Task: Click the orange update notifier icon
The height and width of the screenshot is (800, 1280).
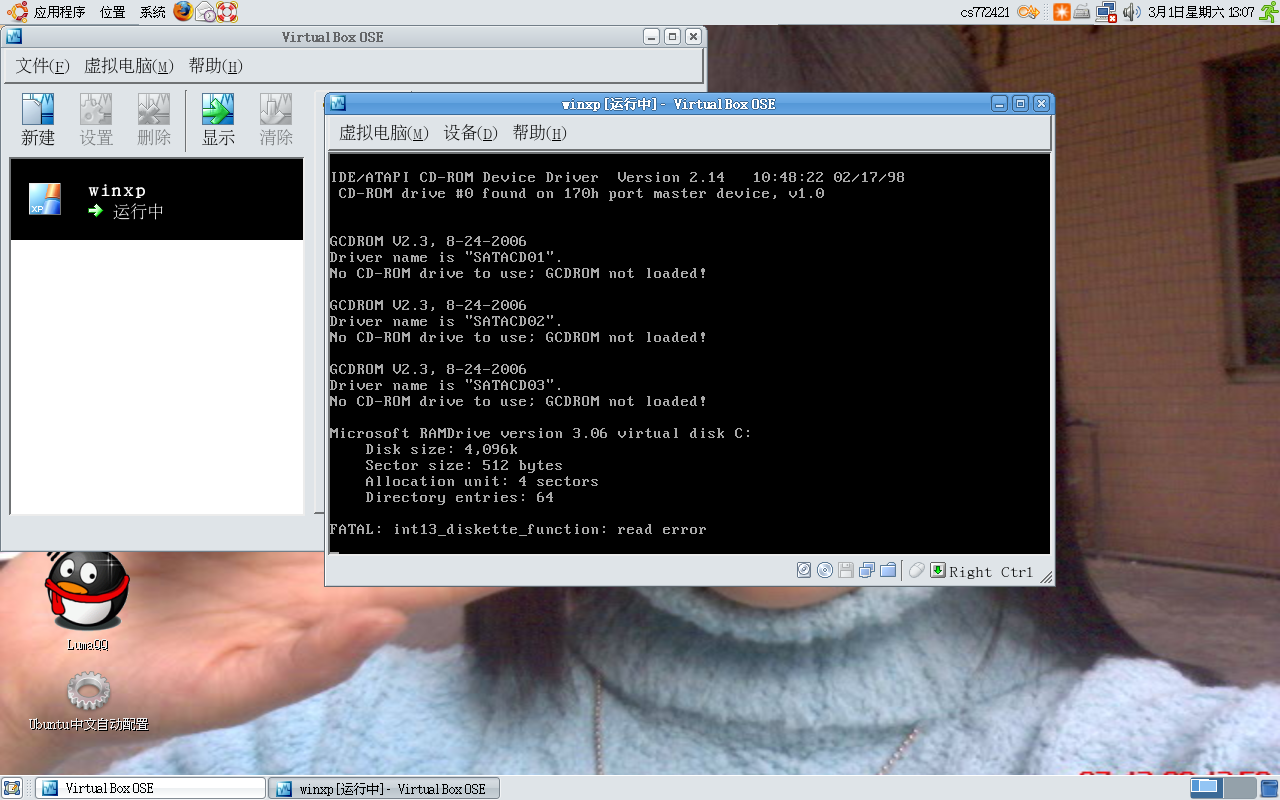Action: [1061, 12]
